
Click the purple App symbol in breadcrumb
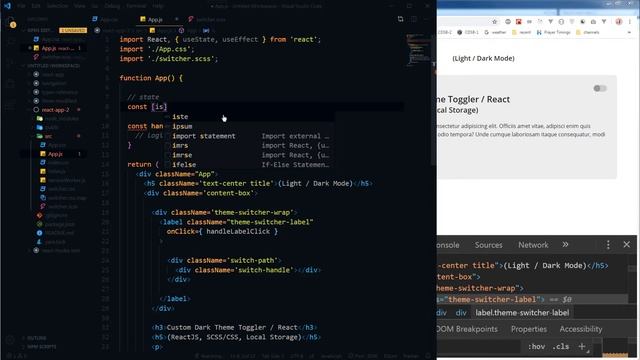coord(181,30)
